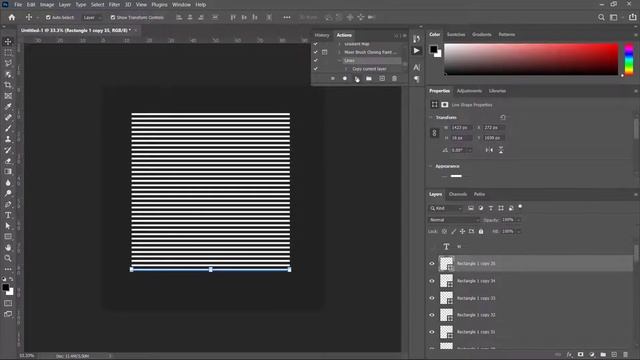Hide Rectangle 1 copy 34 layer
The height and width of the screenshot is (360, 640).
432,281
